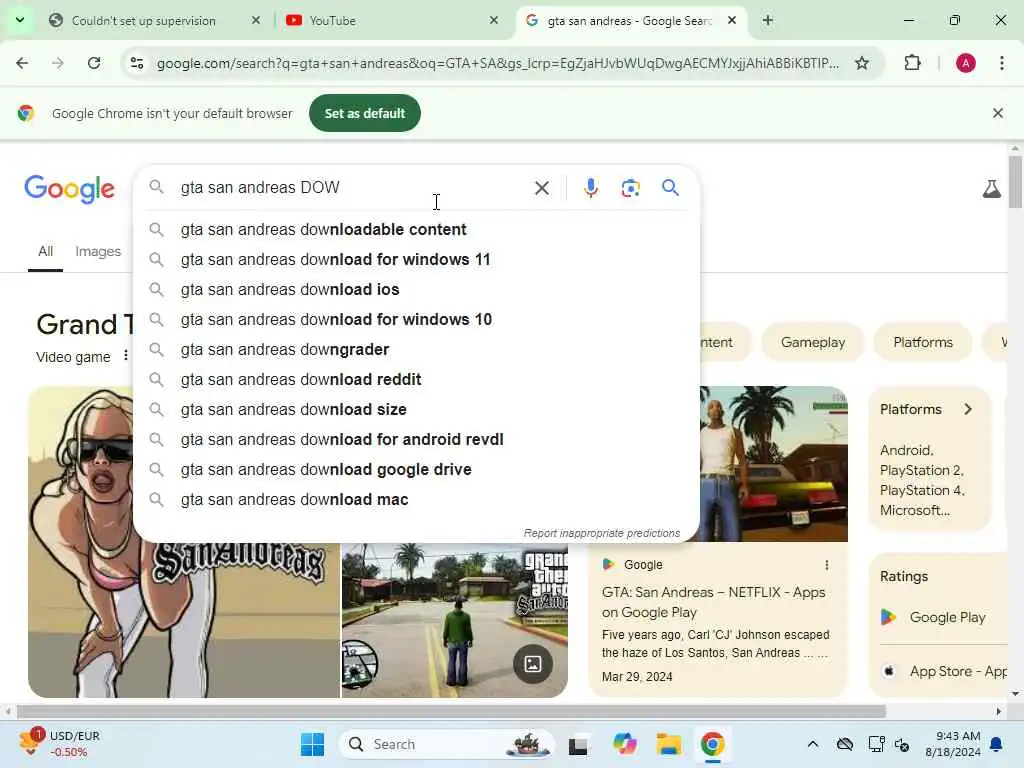Go back to previous page
The height and width of the screenshot is (768, 1024).
[22, 63]
